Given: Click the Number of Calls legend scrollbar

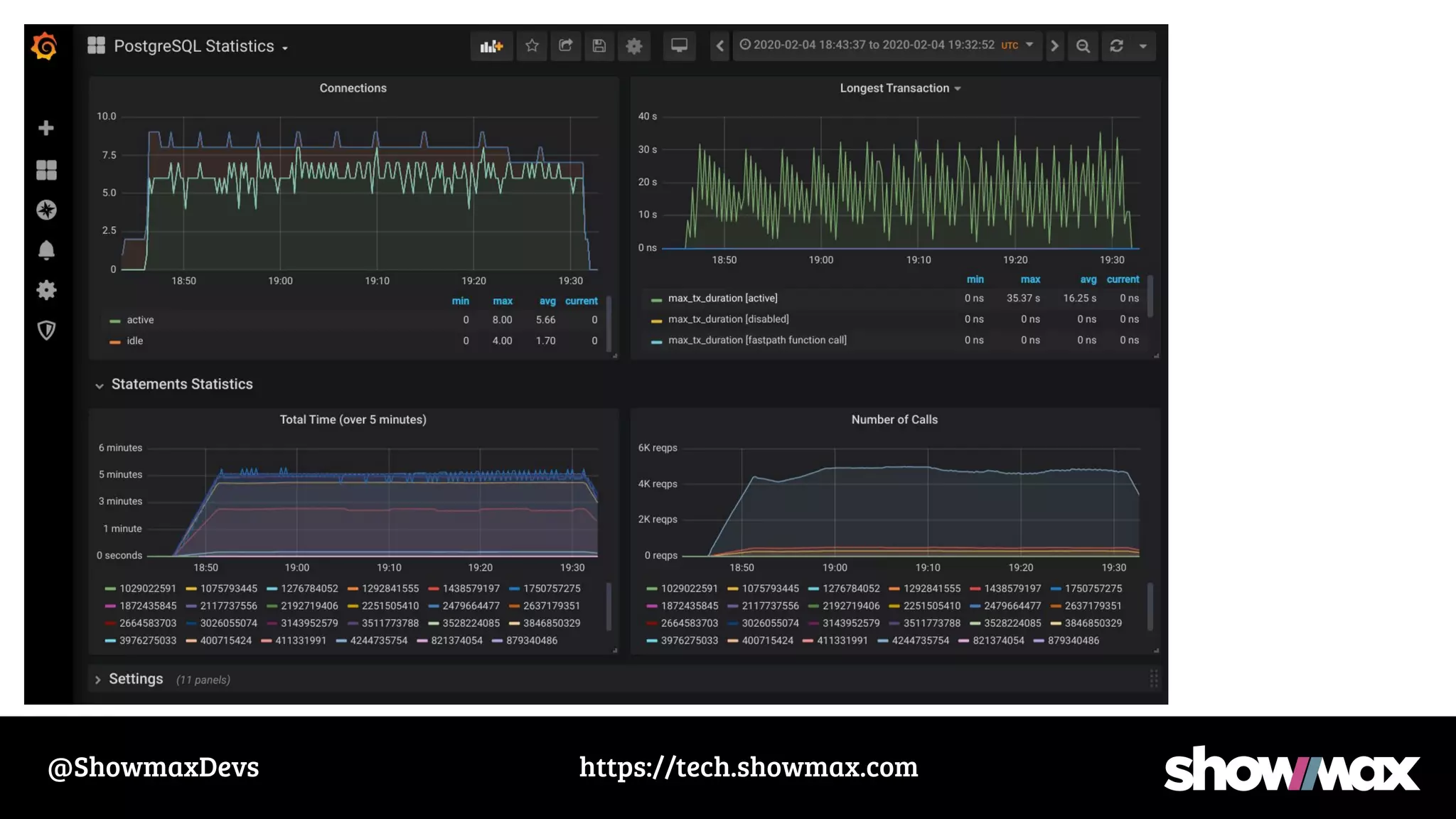Looking at the screenshot, I should point(1150,606).
